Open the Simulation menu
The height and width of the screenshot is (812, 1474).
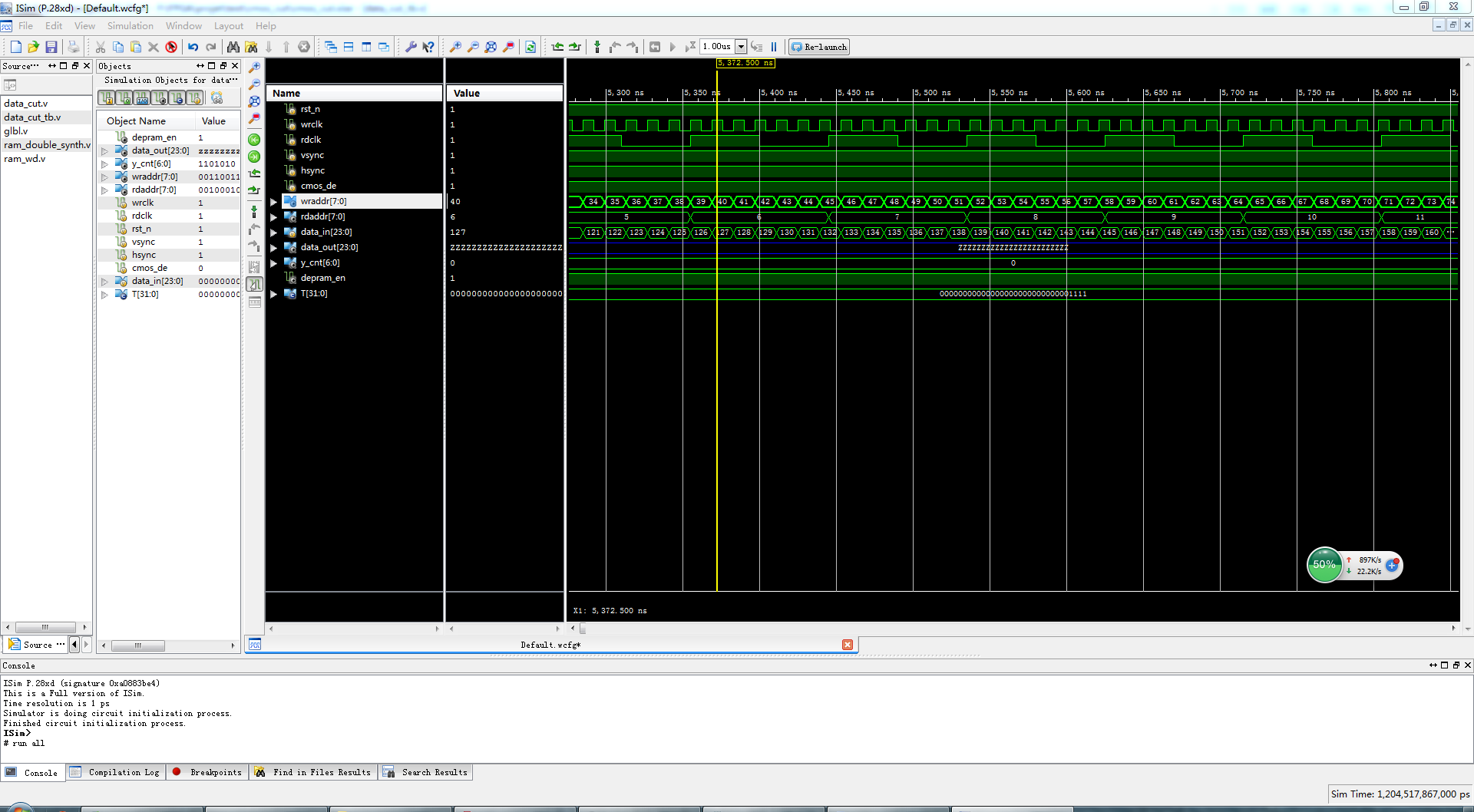pos(130,26)
